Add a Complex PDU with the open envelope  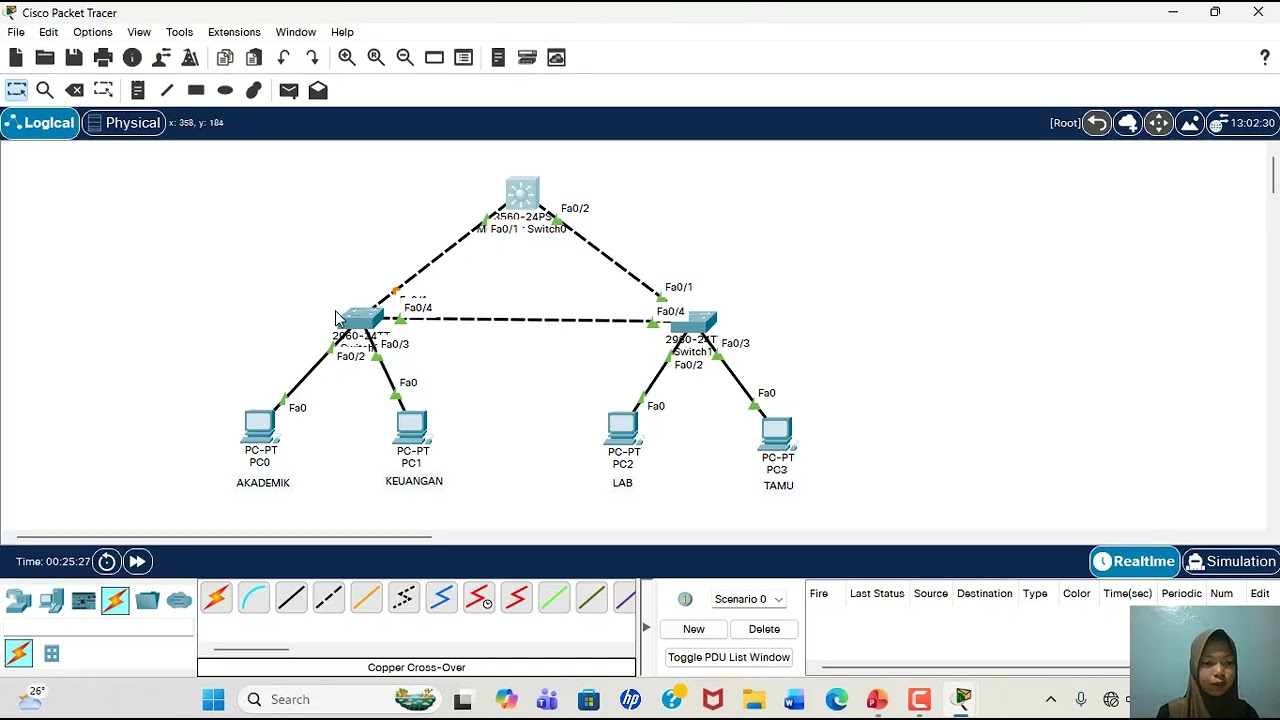click(x=318, y=90)
